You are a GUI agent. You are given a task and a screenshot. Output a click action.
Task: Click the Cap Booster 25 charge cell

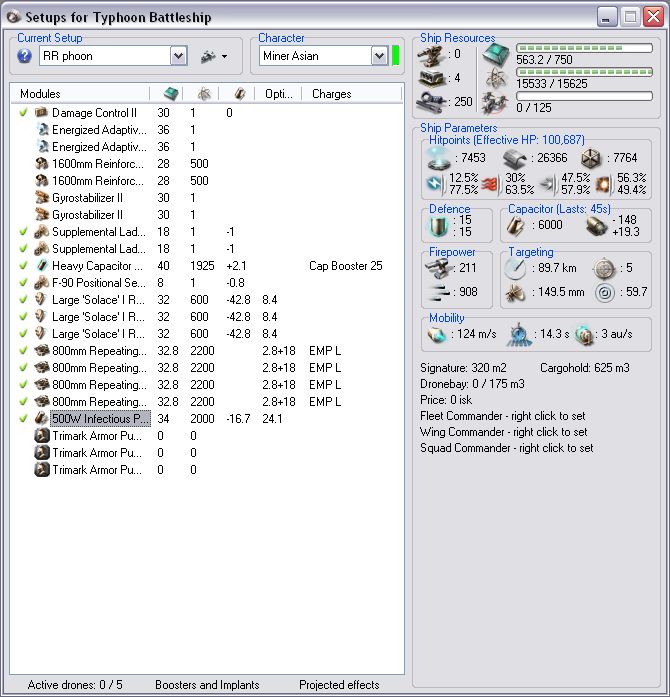click(345, 266)
